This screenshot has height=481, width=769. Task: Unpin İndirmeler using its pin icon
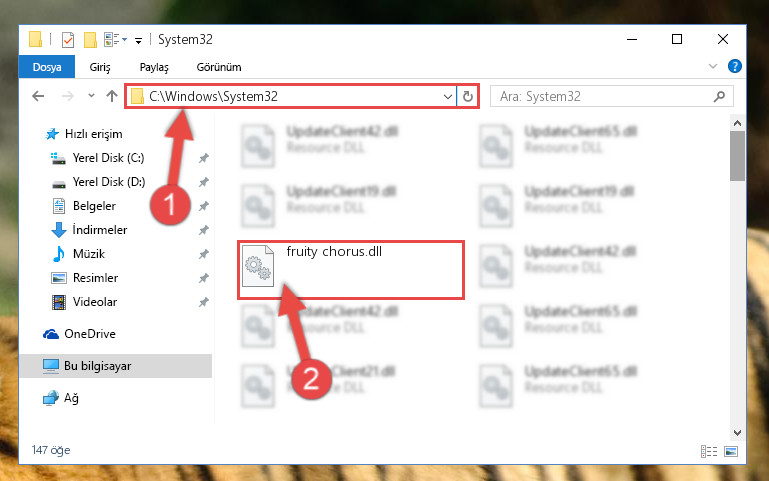[x=204, y=230]
